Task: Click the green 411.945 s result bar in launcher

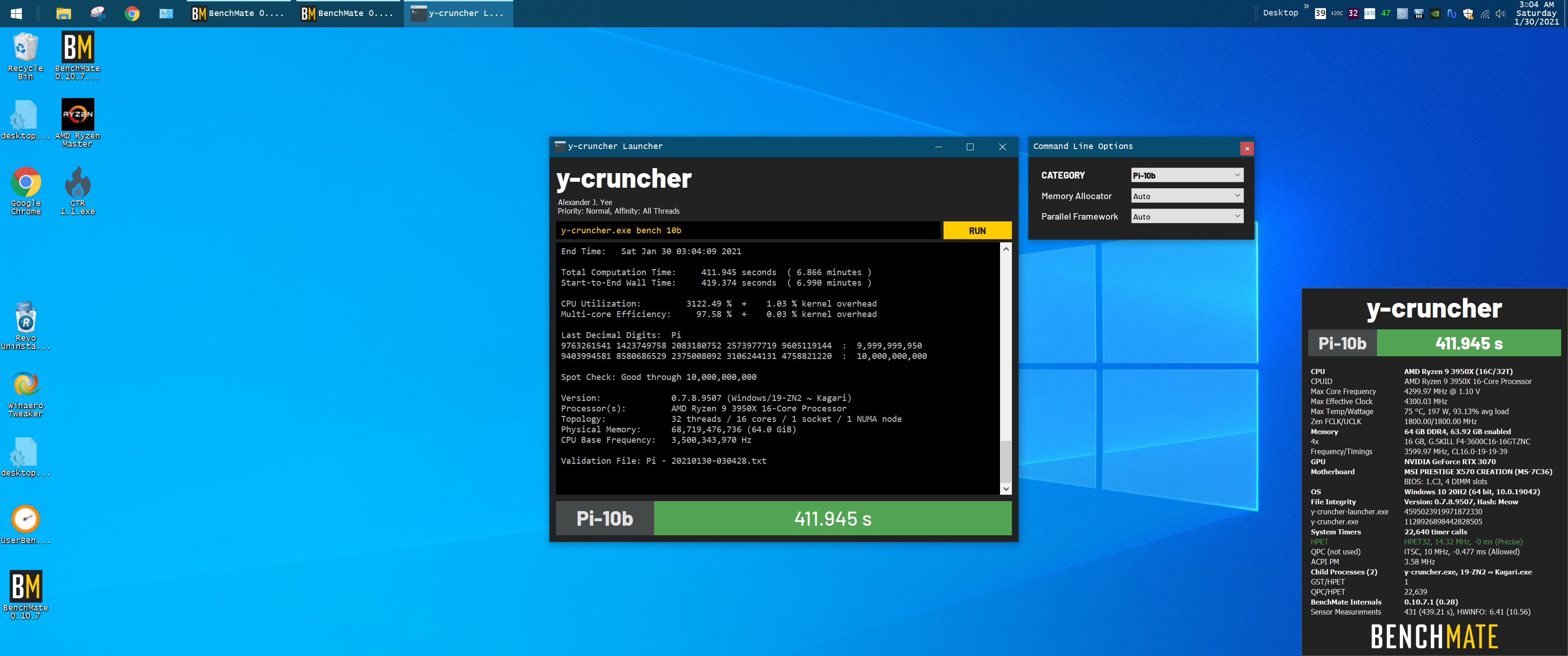Action: pos(832,518)
